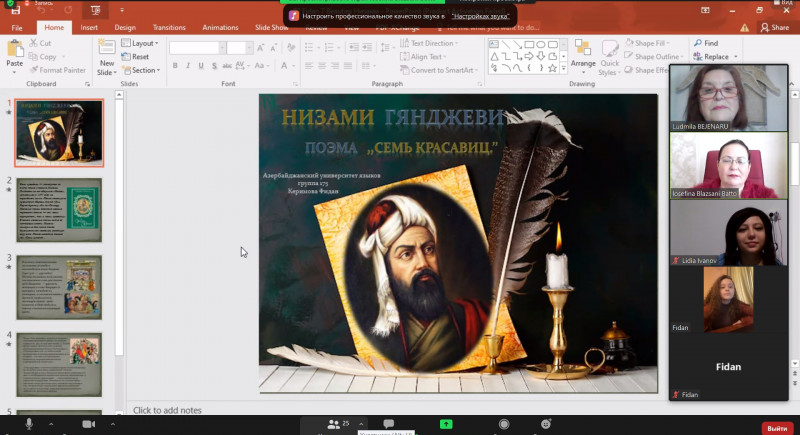Open the Zoom chat icon
The width and height of the screenshot is (800, 435).
pos(388,424)
